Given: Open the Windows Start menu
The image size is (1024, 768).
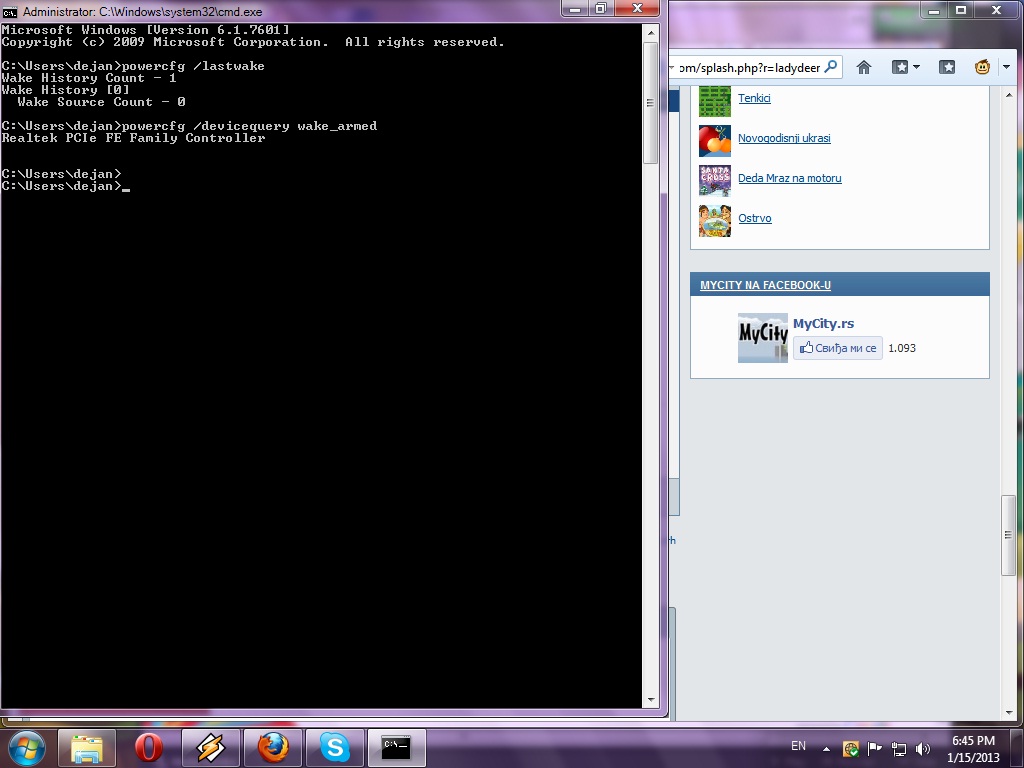Looking at the screenshot, I should tap(27, 748).
